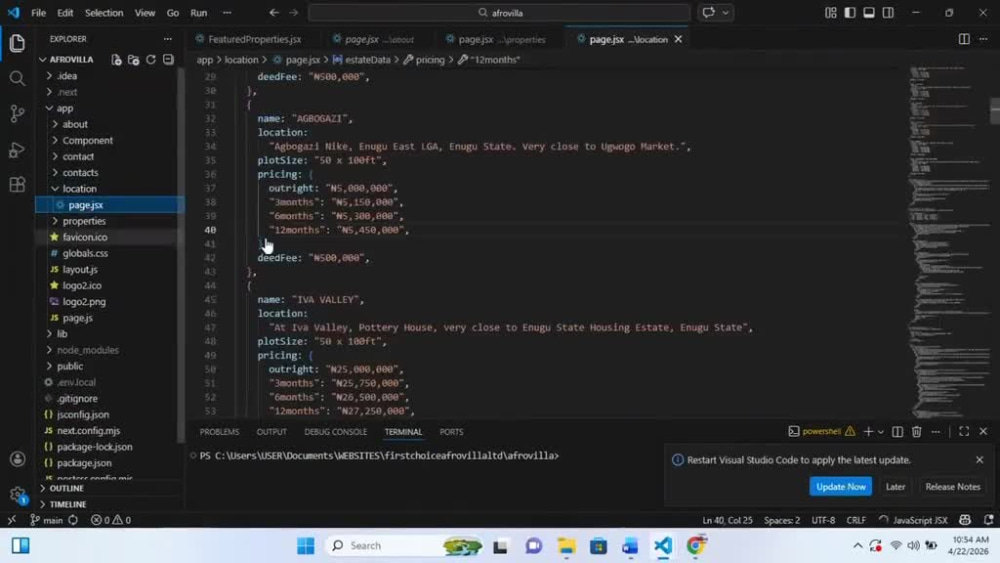Kill the terminal with trash icon
1000x563 pixels.
916,432
